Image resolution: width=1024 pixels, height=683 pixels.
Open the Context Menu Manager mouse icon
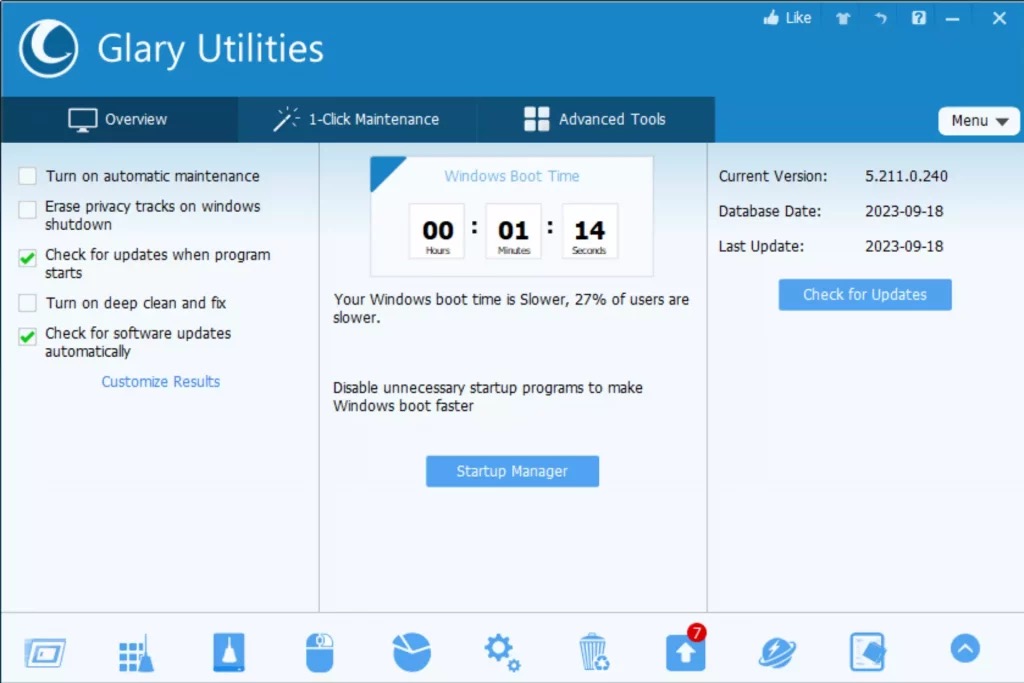[x=319, y=652]
